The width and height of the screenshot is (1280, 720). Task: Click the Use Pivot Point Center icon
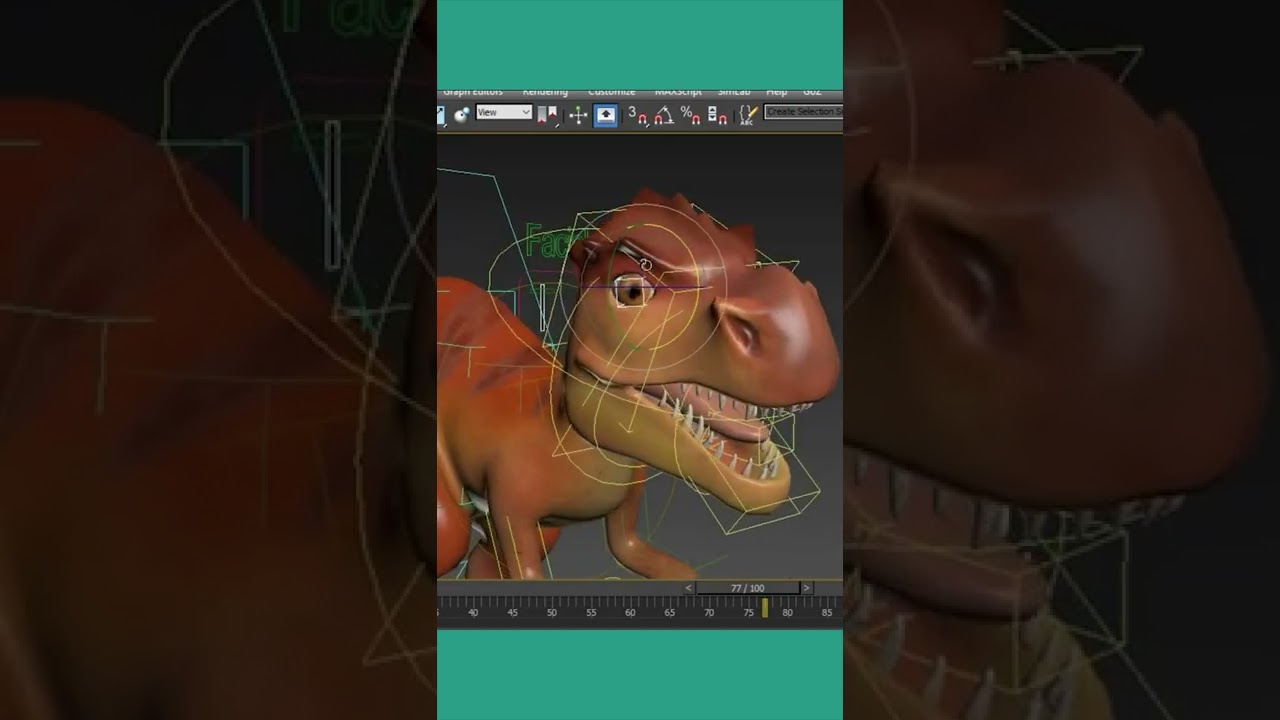click(548, 115)
